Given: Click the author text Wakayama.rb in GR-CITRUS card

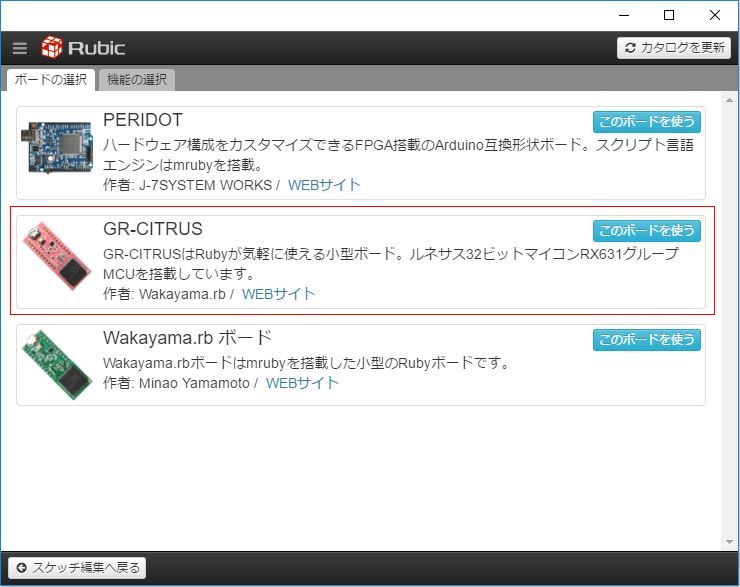Looking at the screenshot, I should [182, 294].
